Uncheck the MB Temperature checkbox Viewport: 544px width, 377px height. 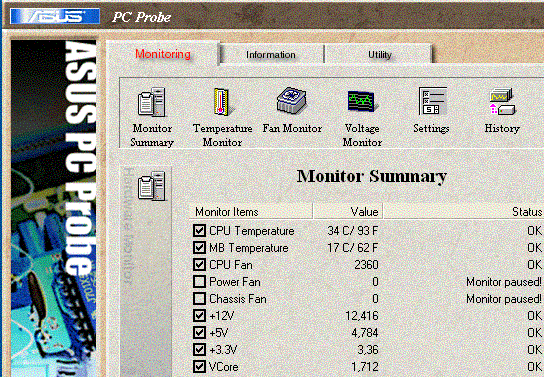pyautogui.click(x=199, y=247)
